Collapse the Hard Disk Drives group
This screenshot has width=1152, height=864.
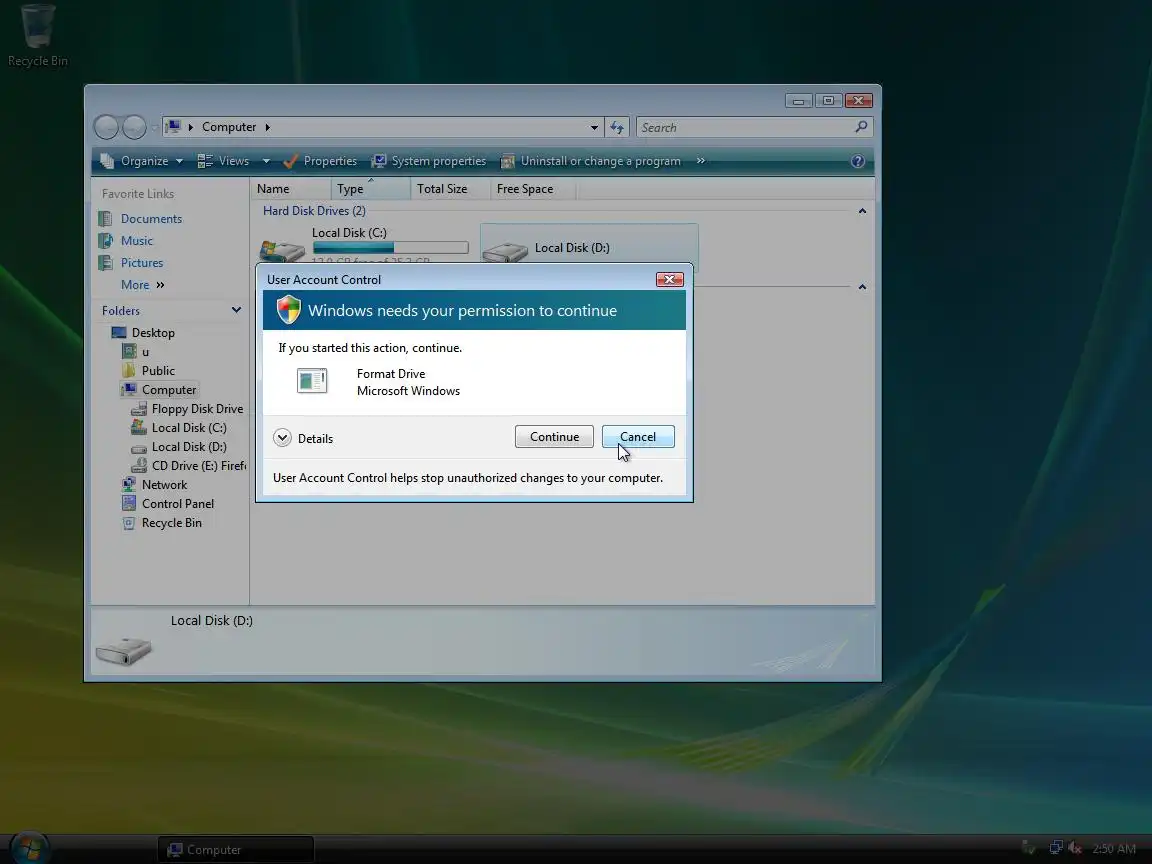863,212
